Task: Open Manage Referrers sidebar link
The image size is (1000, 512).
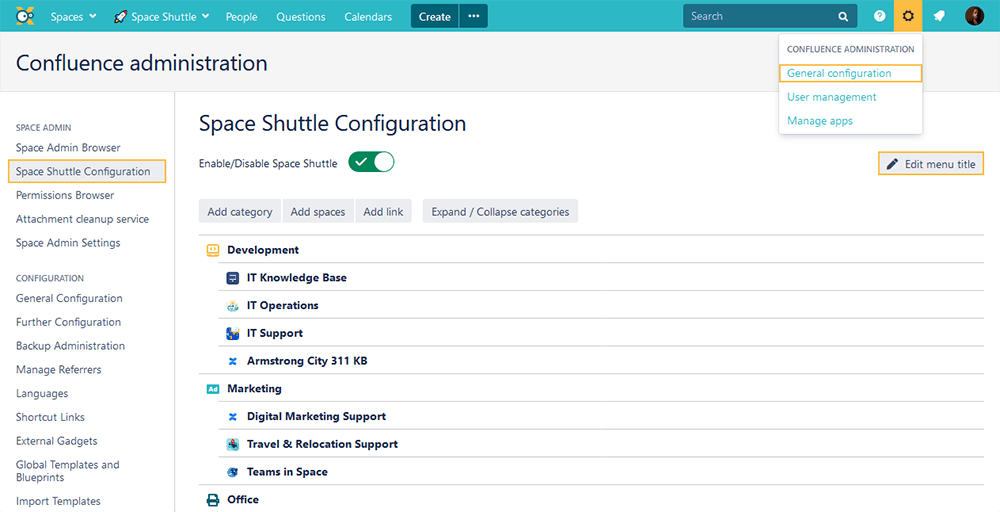Action: pyautogui.click(x=59, y=369)
